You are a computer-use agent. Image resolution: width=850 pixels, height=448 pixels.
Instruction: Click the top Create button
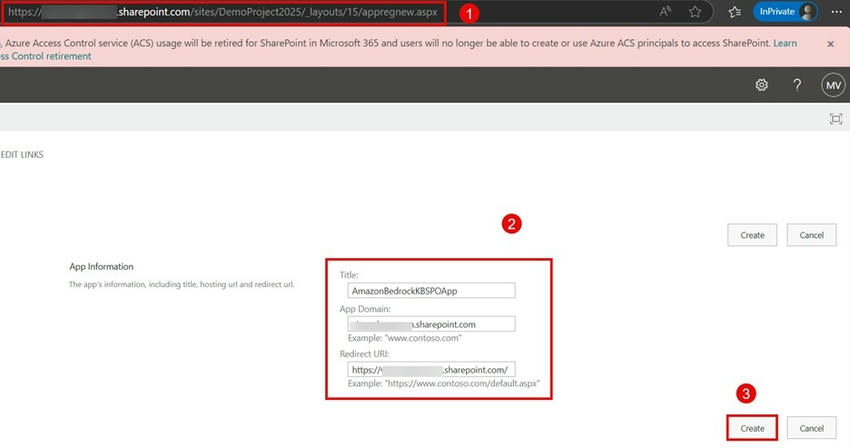[752, 235]
